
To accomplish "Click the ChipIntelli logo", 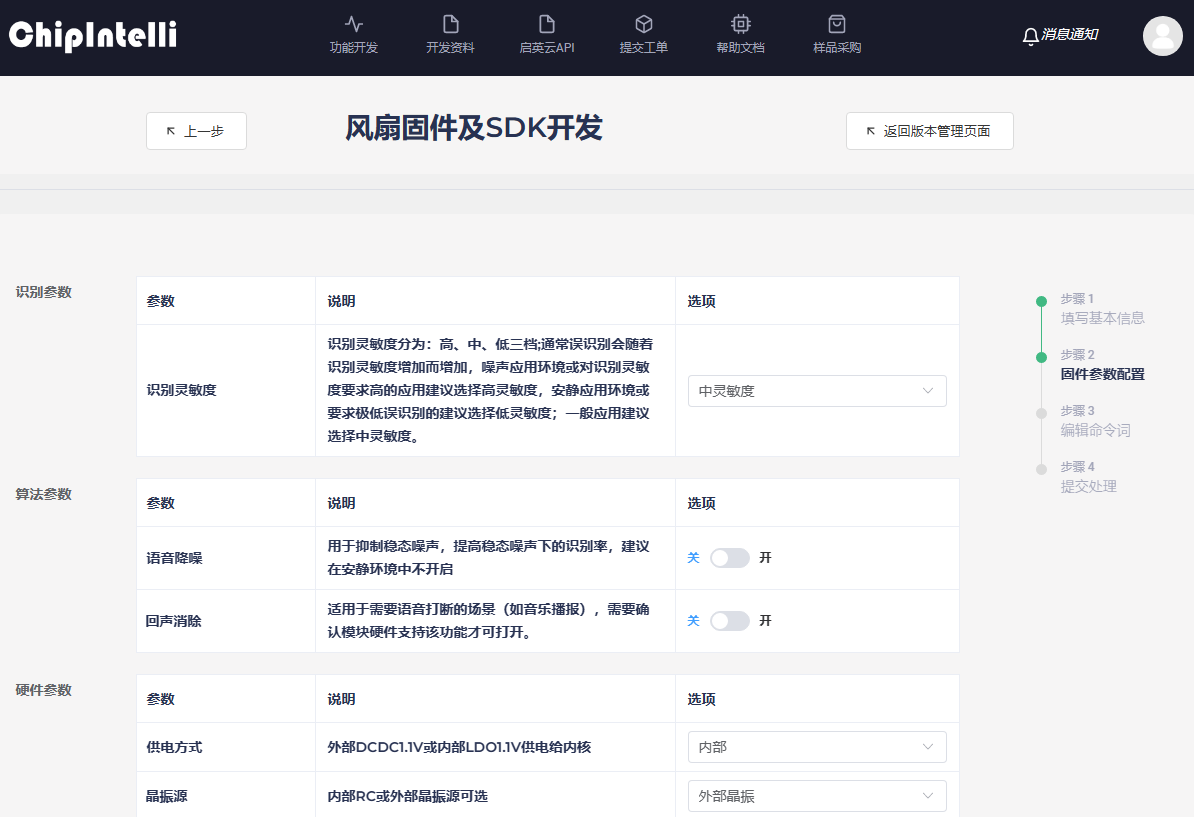I will pyautogui.click(x=93, y=36).
